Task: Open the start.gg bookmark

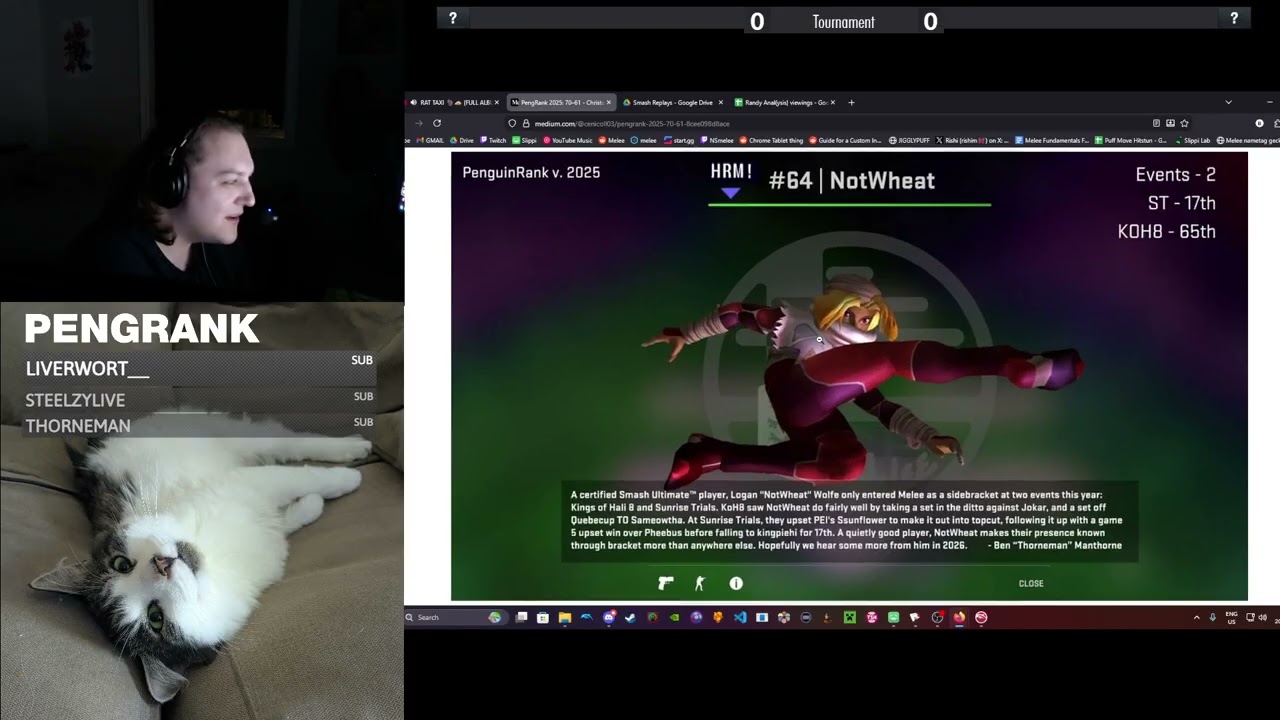Action: click(x=679, y=140)
